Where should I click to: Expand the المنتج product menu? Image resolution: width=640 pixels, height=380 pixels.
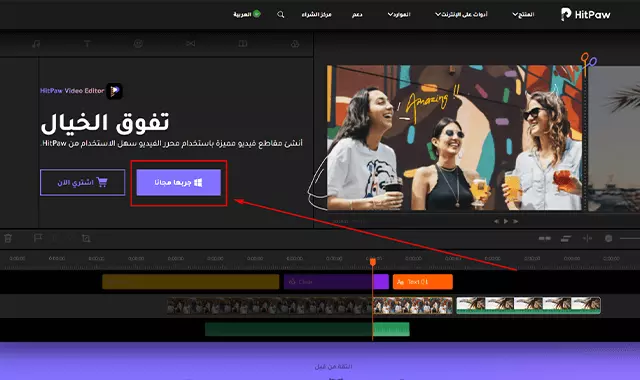click(523, 15)
